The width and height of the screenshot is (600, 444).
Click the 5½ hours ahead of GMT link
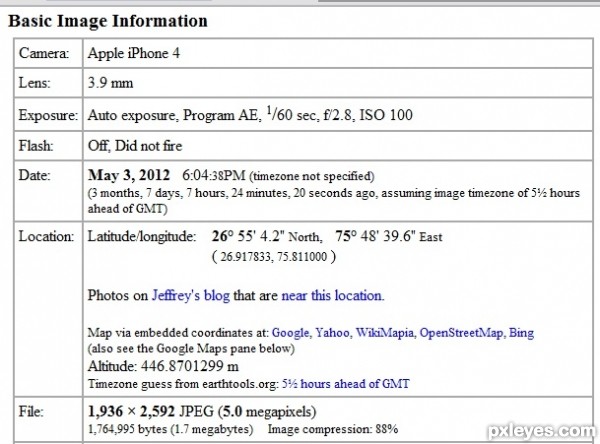pos(346,384)
